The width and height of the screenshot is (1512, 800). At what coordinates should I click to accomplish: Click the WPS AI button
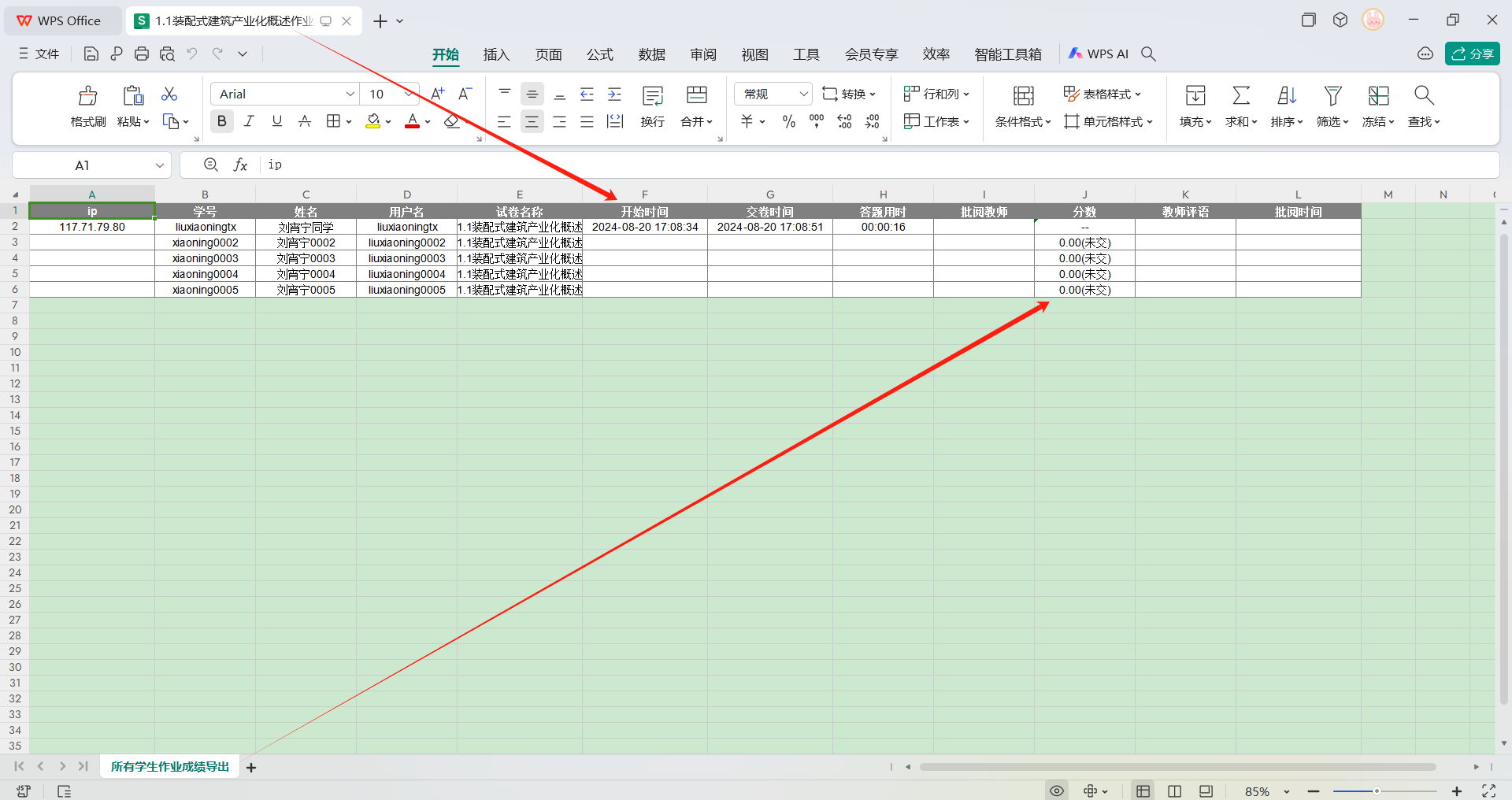point(1099,54)
